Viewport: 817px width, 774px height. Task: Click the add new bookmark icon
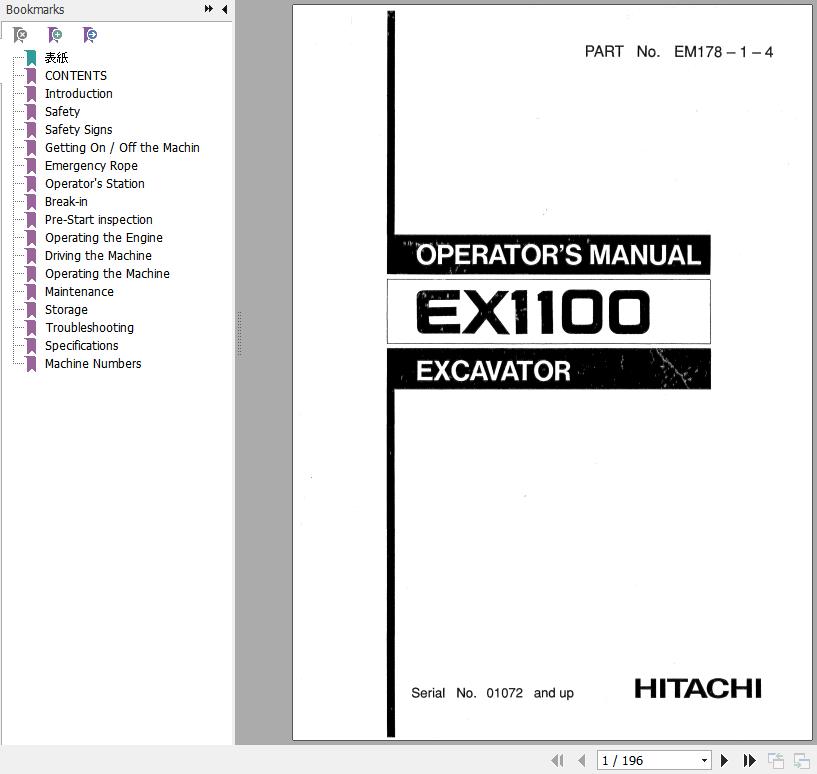click(x=55, y=35)
